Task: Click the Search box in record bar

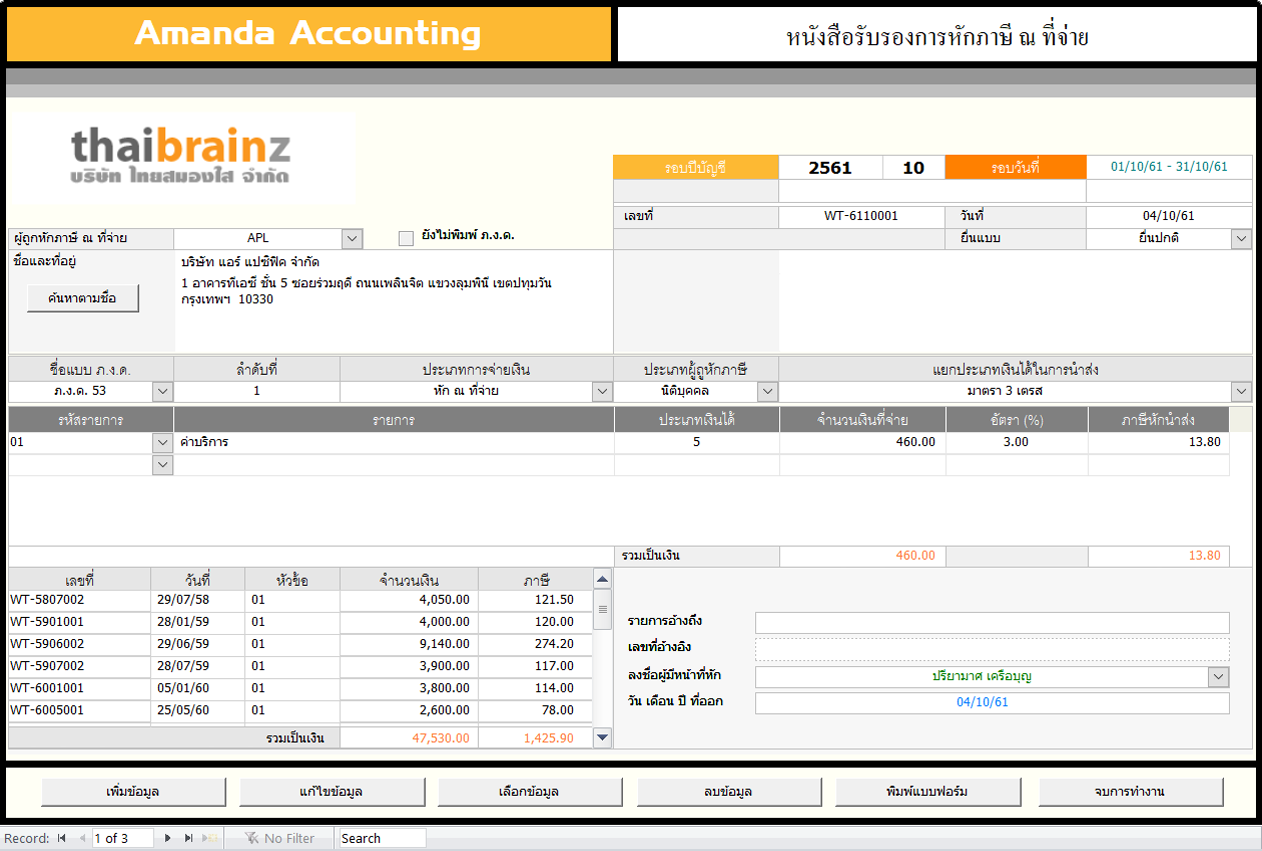Action: 381,838
